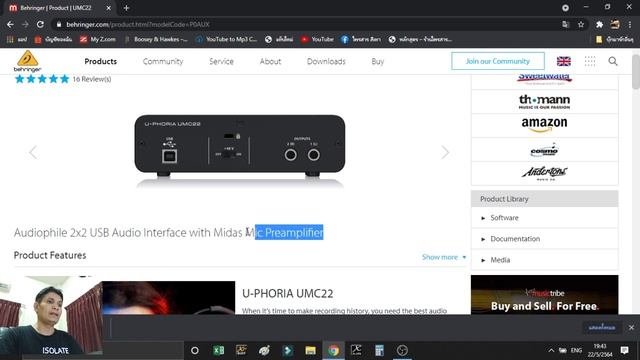The width and height of the screenshot is (640, 360).
Task: Open the Community menu
Action: click(163, 61)
